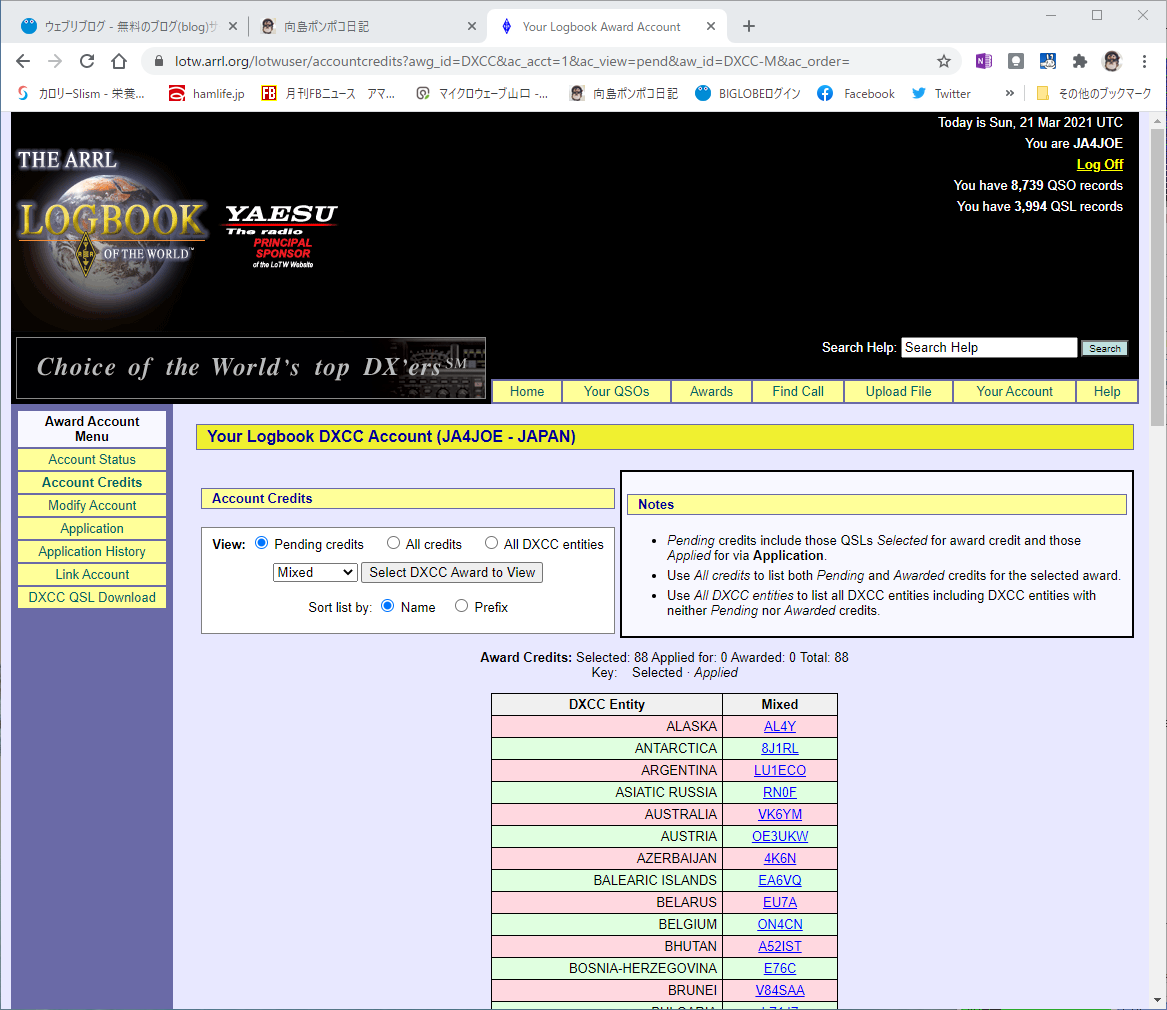1167x1010 pixels.
Task: Open the OneNote extension icon
Action: (x=983, y=61)
